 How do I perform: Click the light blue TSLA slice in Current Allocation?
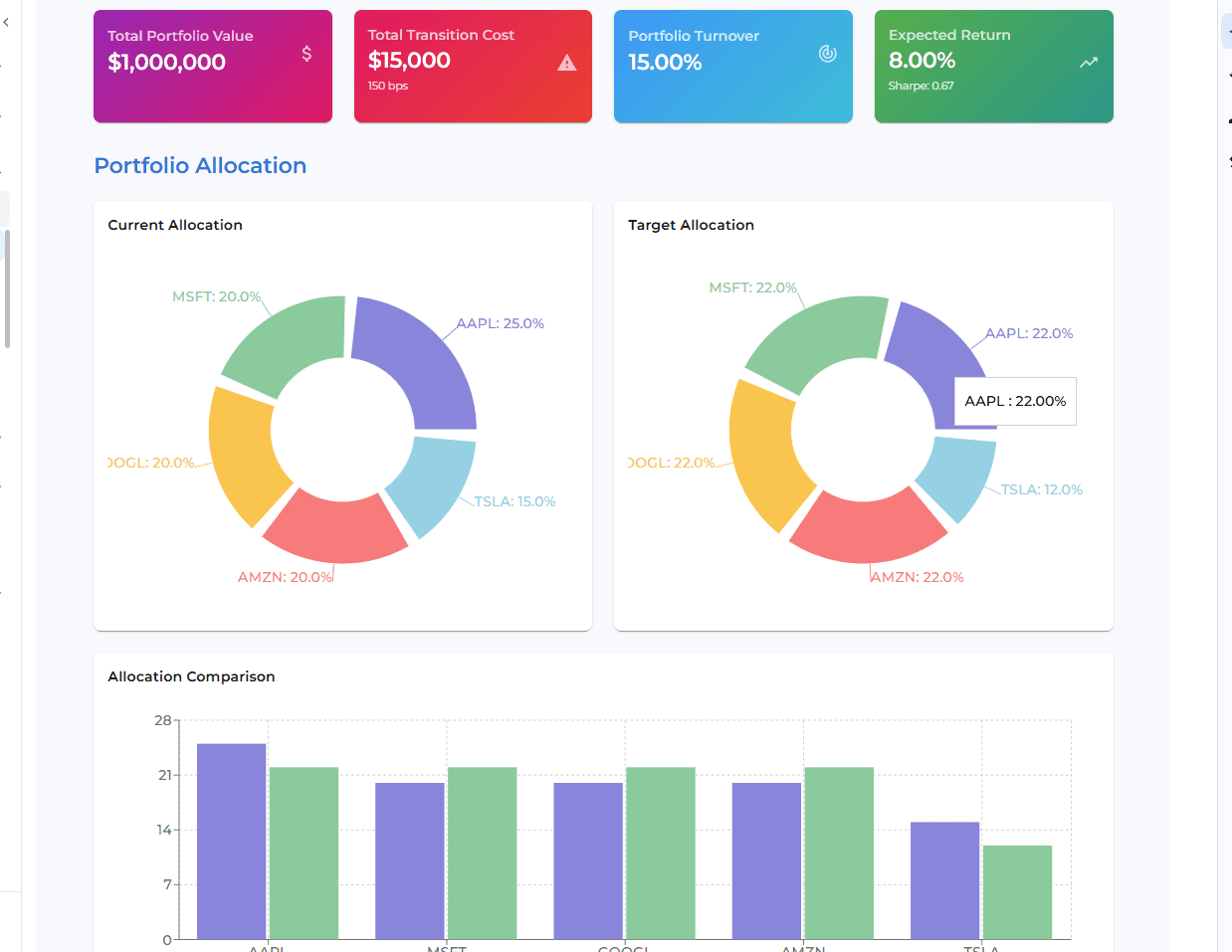tap(433, 485)
